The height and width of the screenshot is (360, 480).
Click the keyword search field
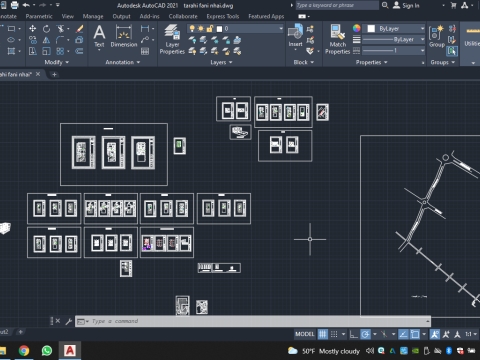337,5
